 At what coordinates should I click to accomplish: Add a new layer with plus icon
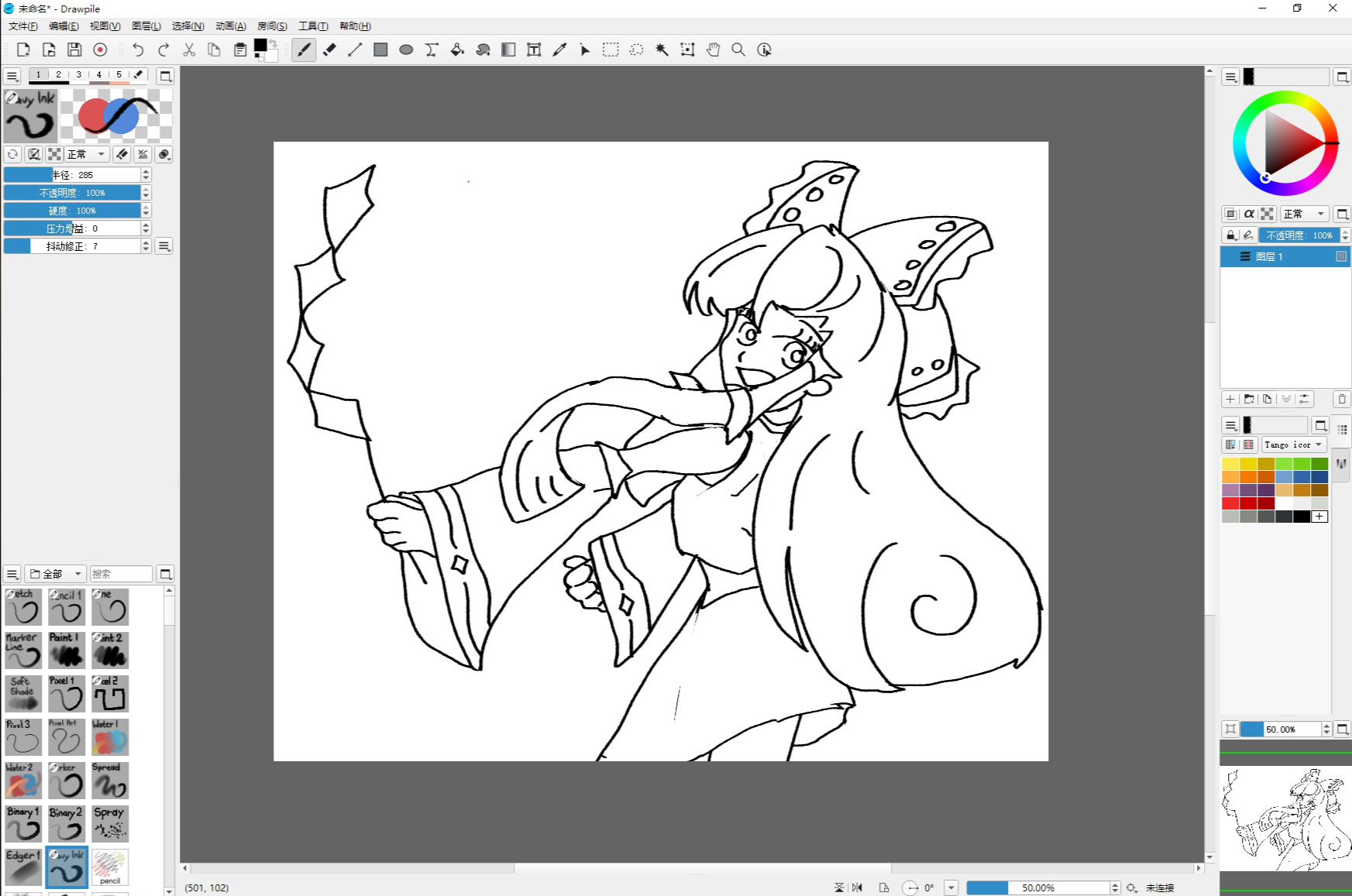click(x=1230, y=399)
